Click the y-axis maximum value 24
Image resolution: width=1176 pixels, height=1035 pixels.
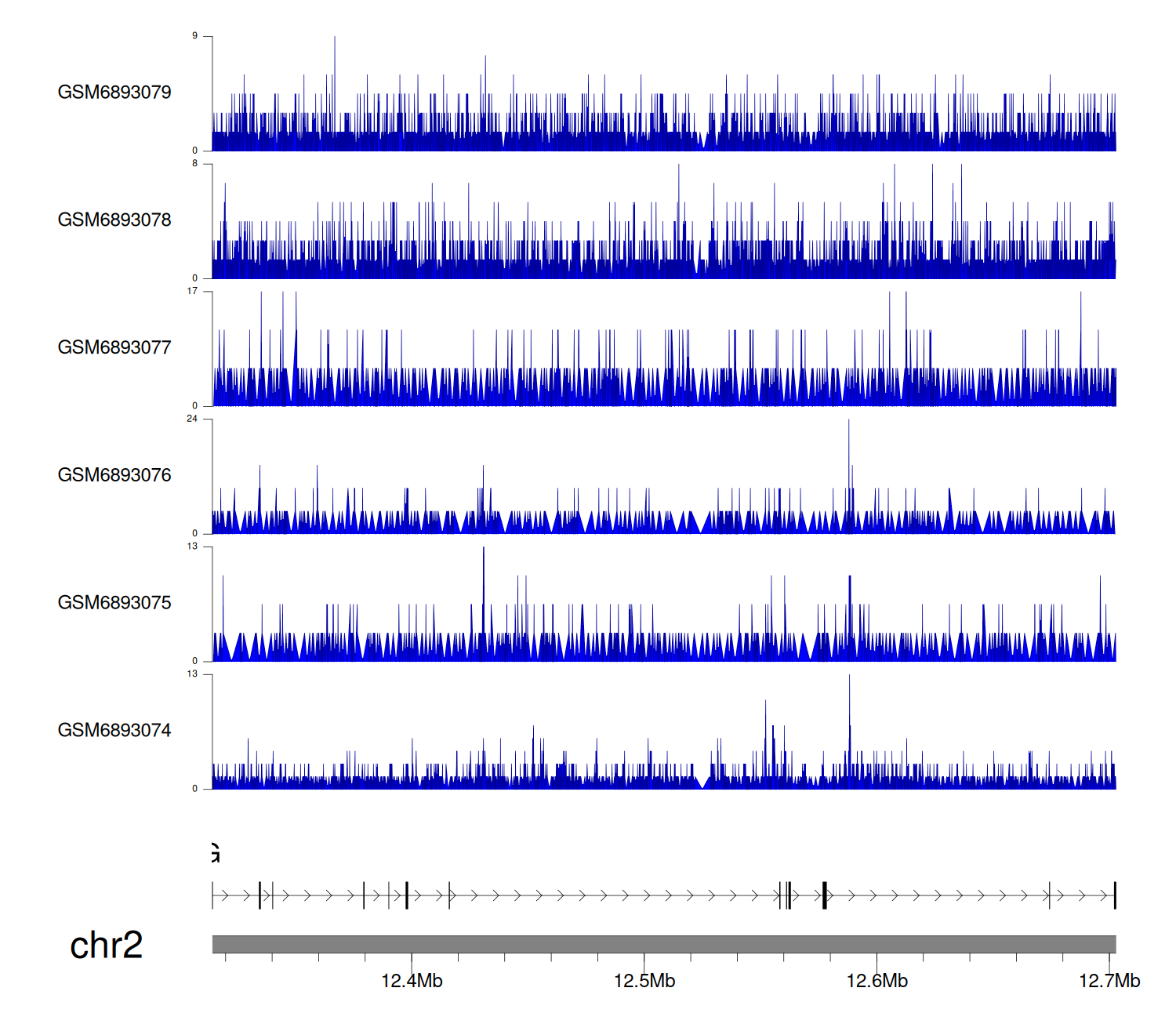click(192, 419)
